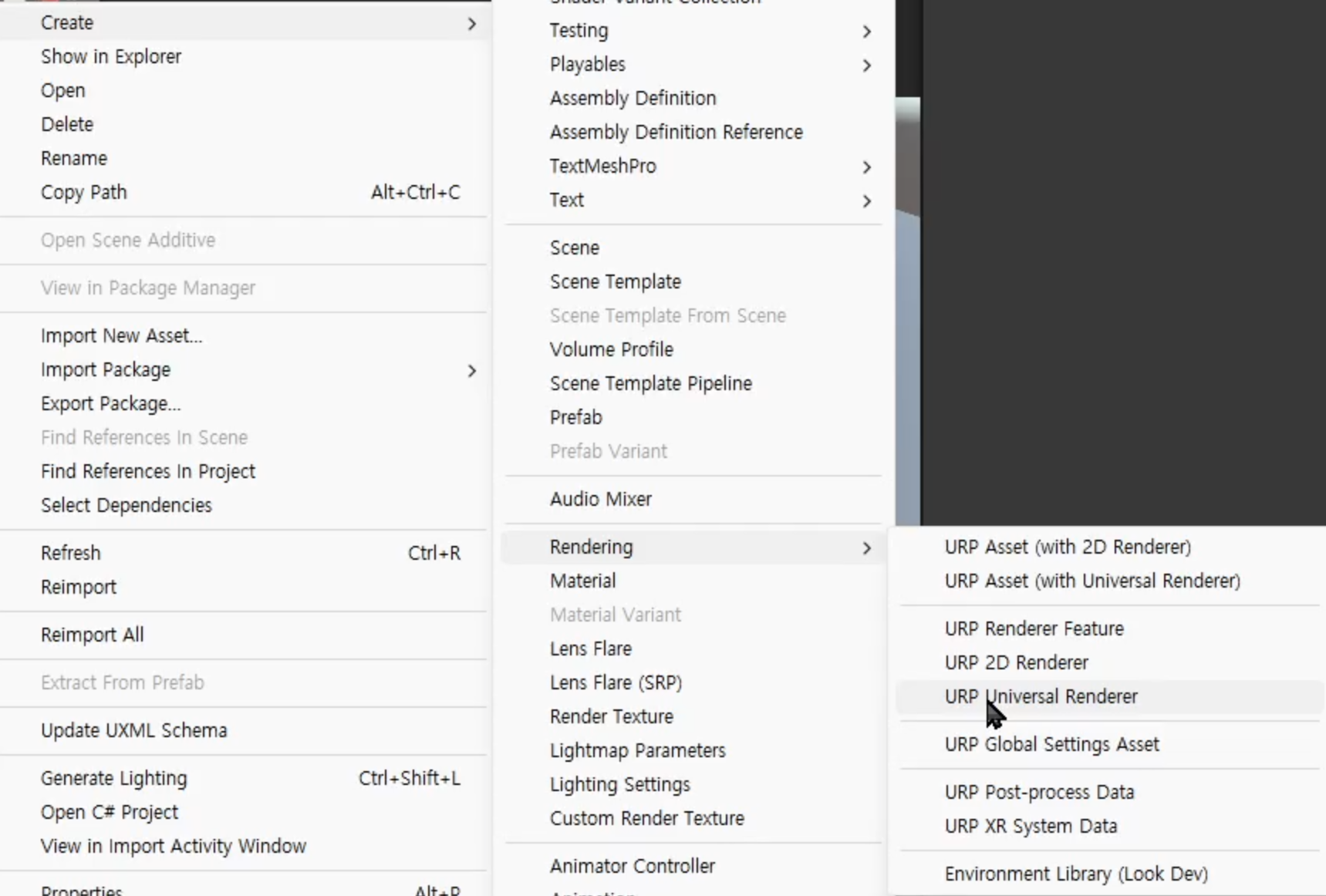Create a new Scene
Screen dimensions: 1326x896
(x=693, y=248)
